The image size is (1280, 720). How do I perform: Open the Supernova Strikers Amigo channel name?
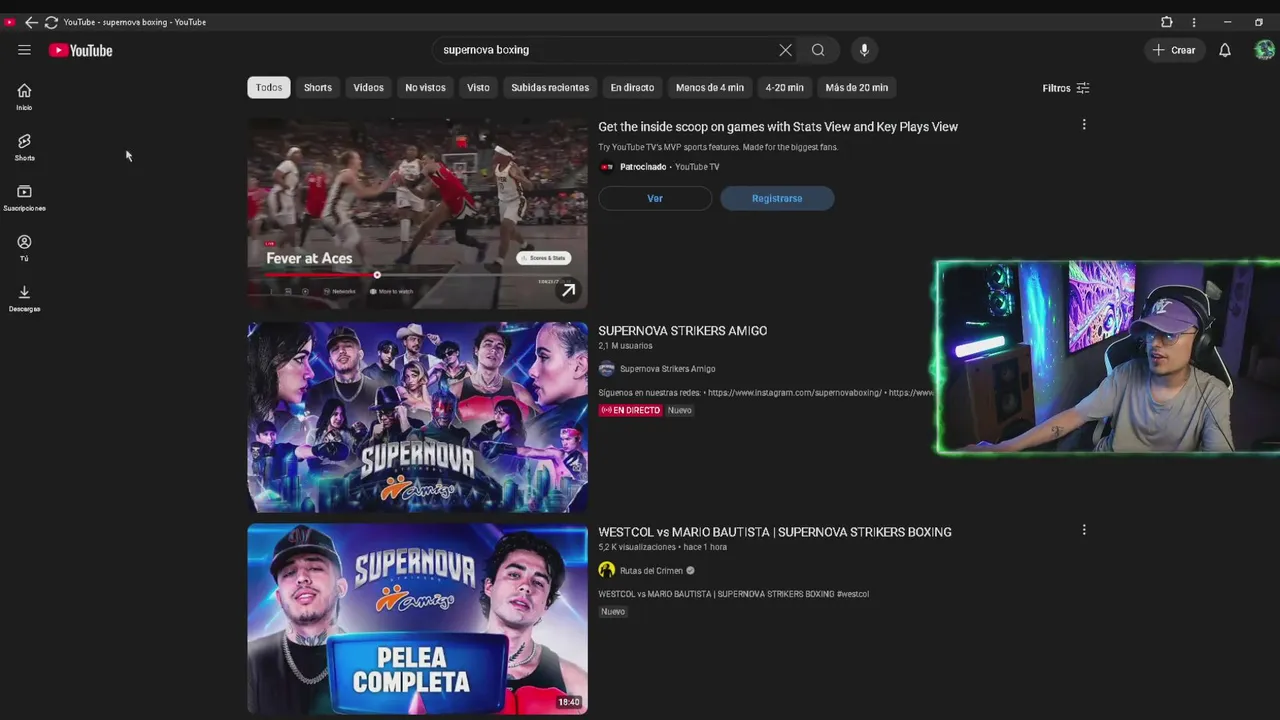point(667,369)
